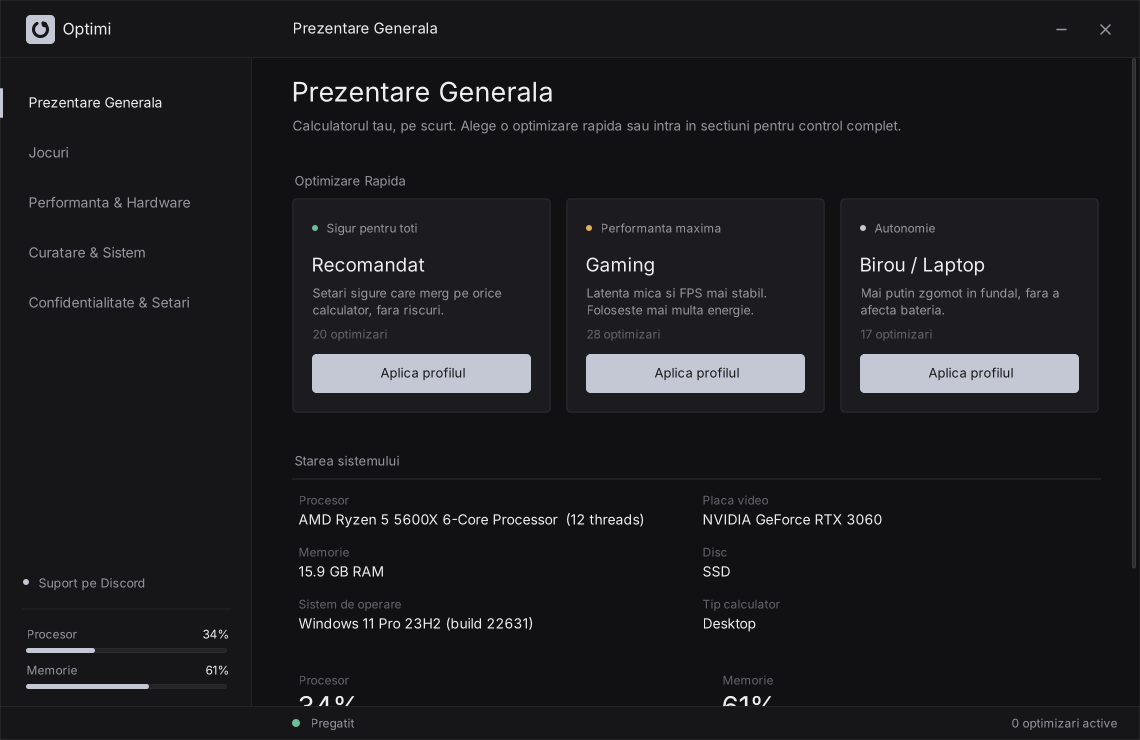Minimize the Optimi window

coord(1061,29)
